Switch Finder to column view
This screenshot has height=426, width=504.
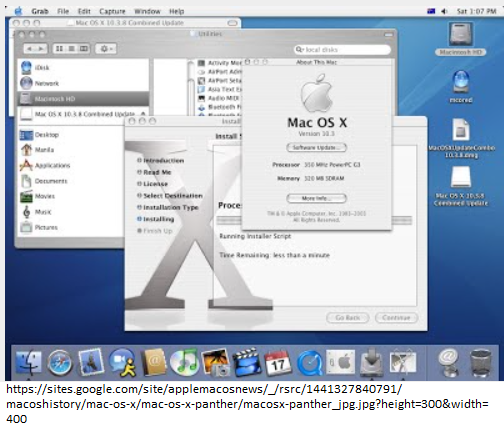point(84,49)
